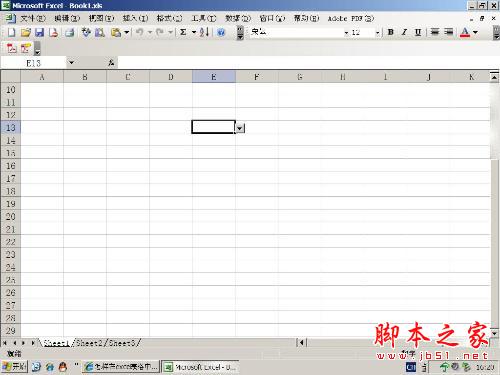Toggle italic formatting
This screenshot has height=375, width=500.
coord(404,32)
